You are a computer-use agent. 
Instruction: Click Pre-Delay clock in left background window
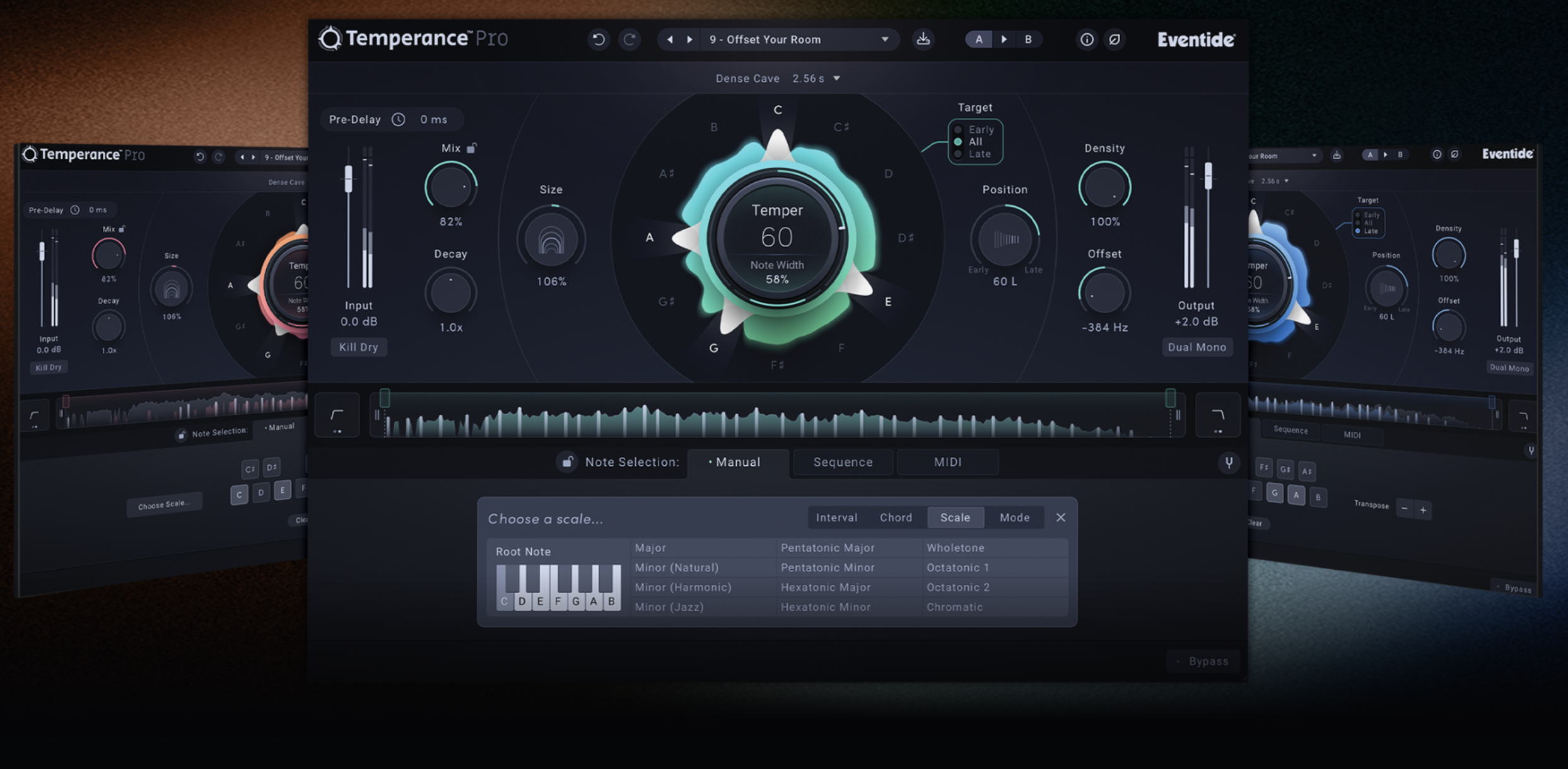(x=75, y=210)
